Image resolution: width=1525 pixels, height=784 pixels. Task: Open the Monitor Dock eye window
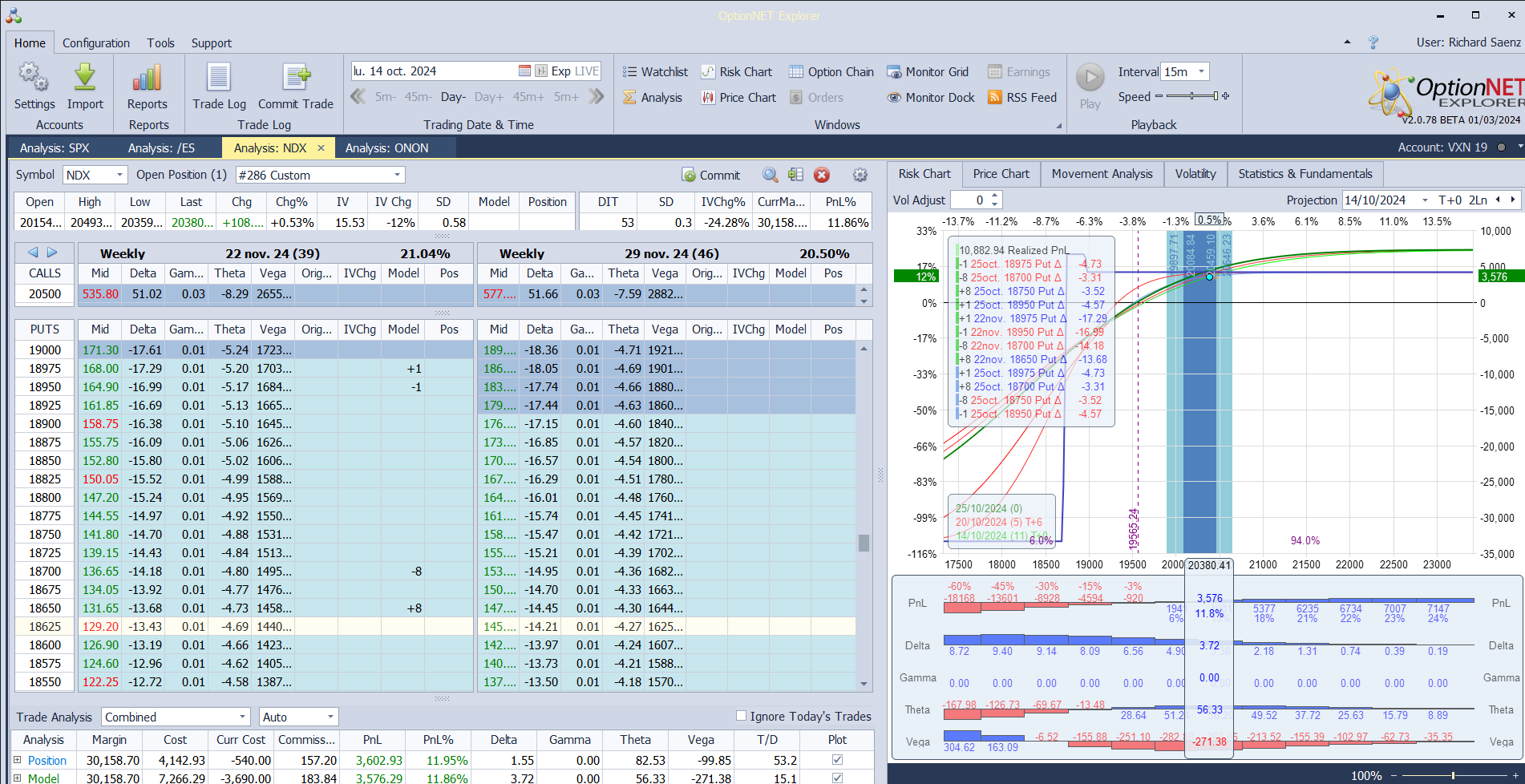pyautogui.click(x=930, y=97)
